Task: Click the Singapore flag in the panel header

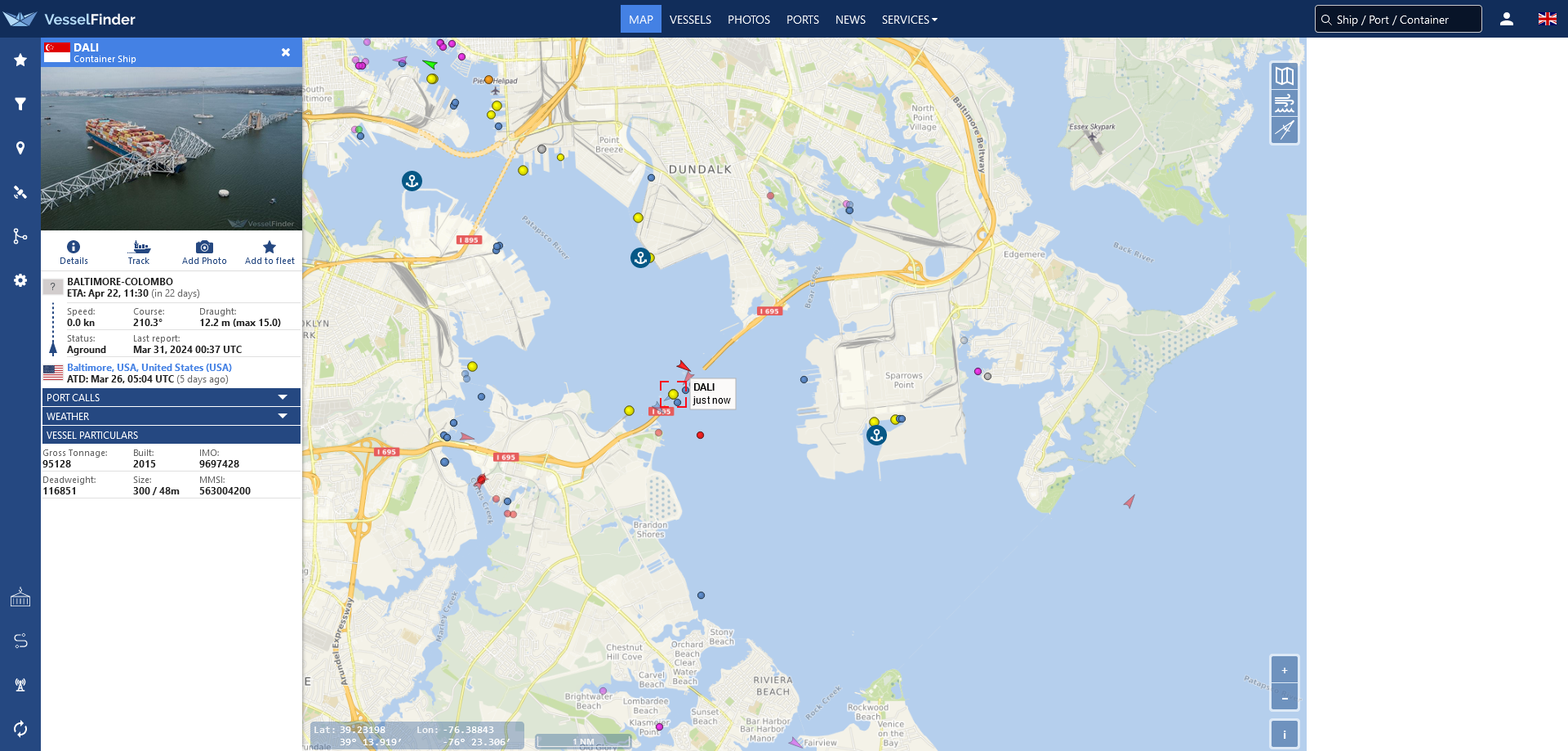Action: 57,52
